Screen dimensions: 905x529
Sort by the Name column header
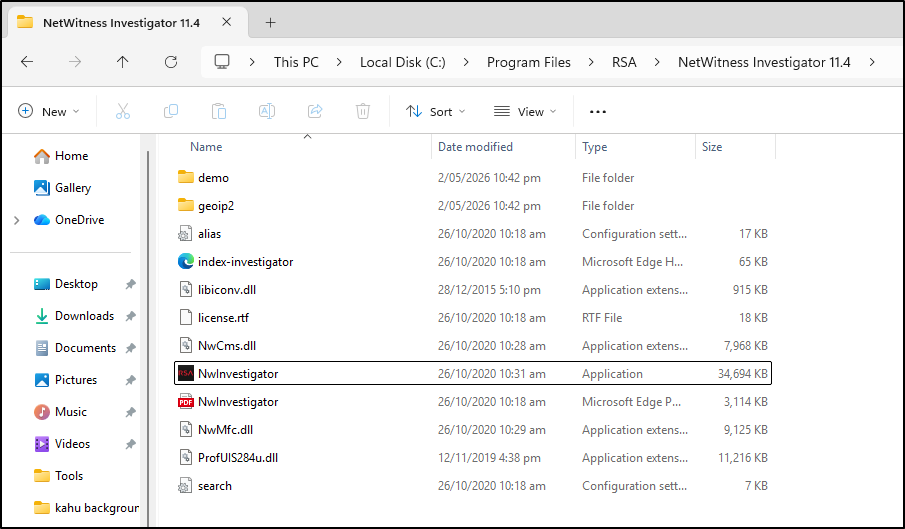(206, 147)
